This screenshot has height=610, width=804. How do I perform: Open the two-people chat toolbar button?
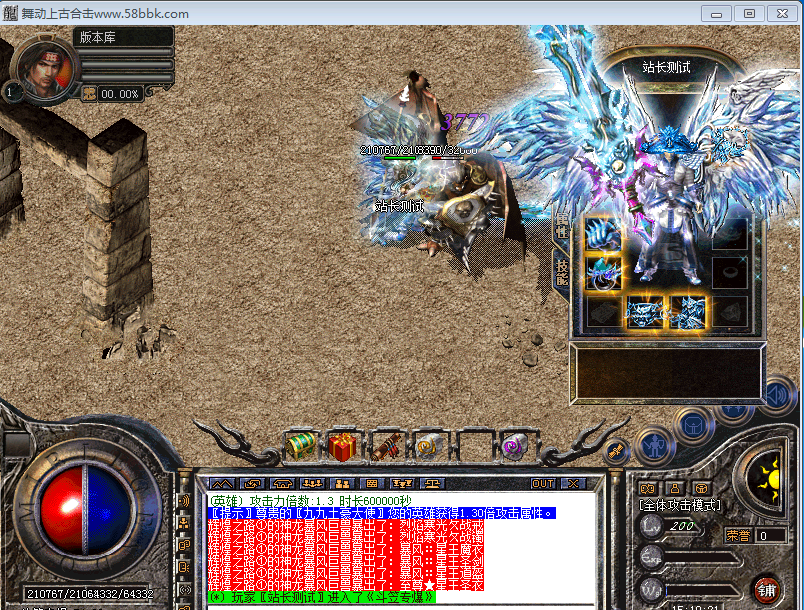coord(342,483)
